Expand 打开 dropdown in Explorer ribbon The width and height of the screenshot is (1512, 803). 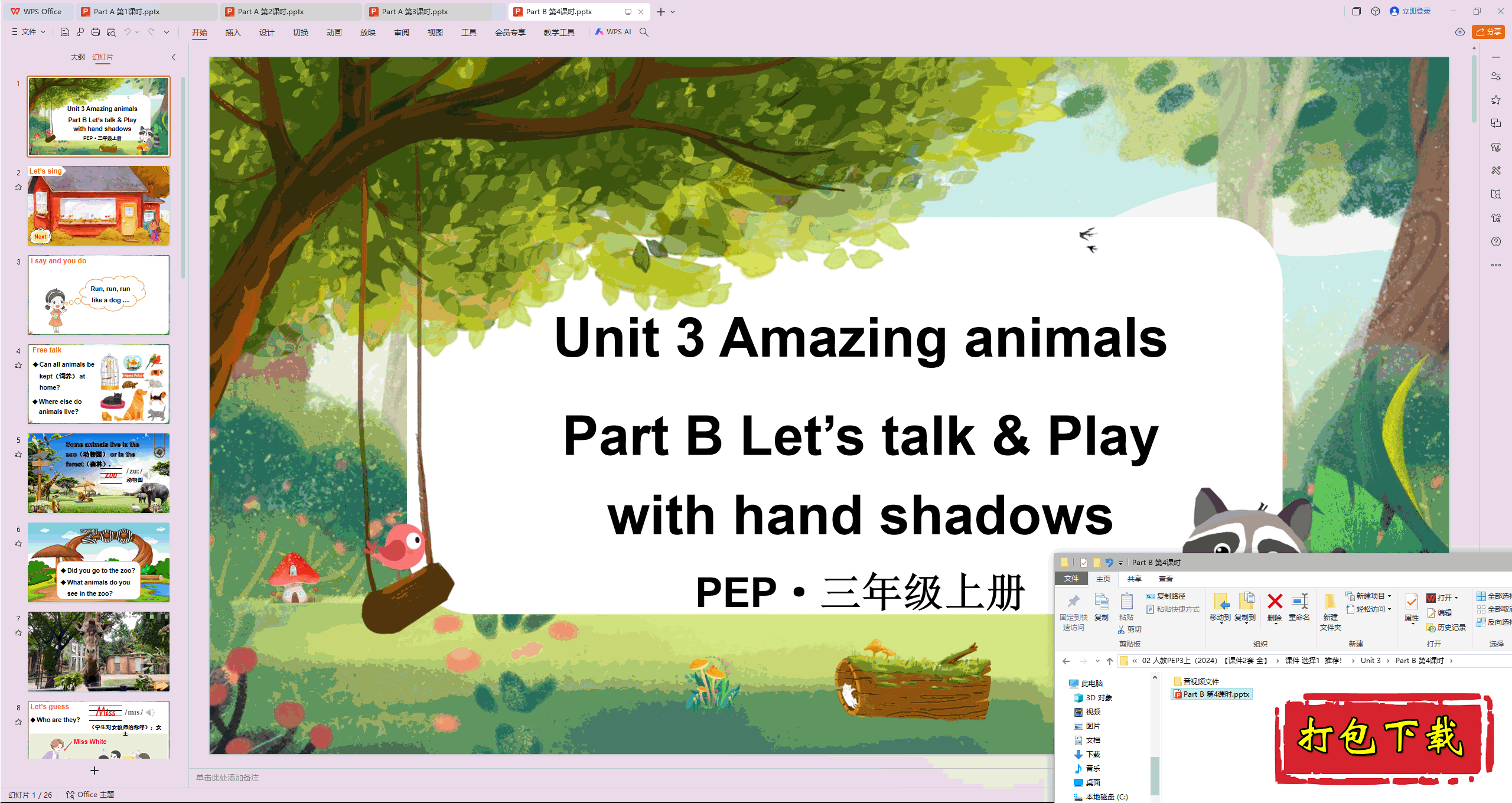pyautogui.click(x=1456, y=598)
